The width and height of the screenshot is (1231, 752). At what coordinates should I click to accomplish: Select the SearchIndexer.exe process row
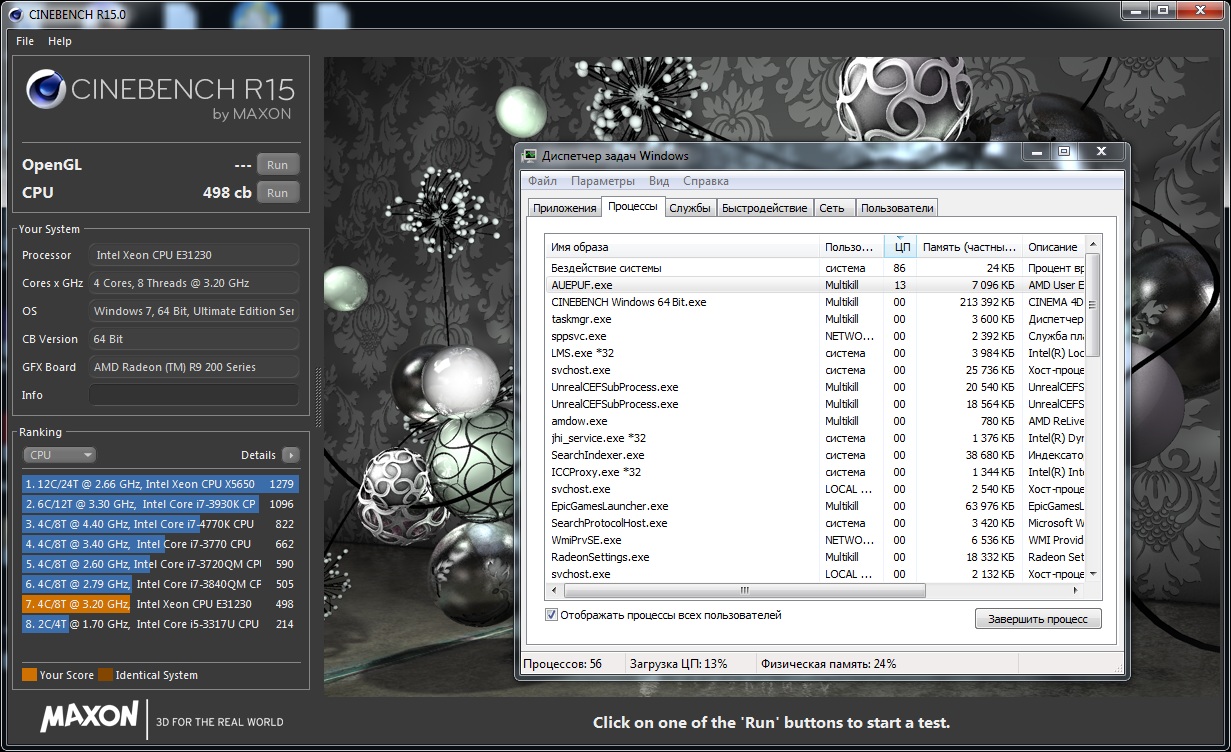tap(815, 455)
